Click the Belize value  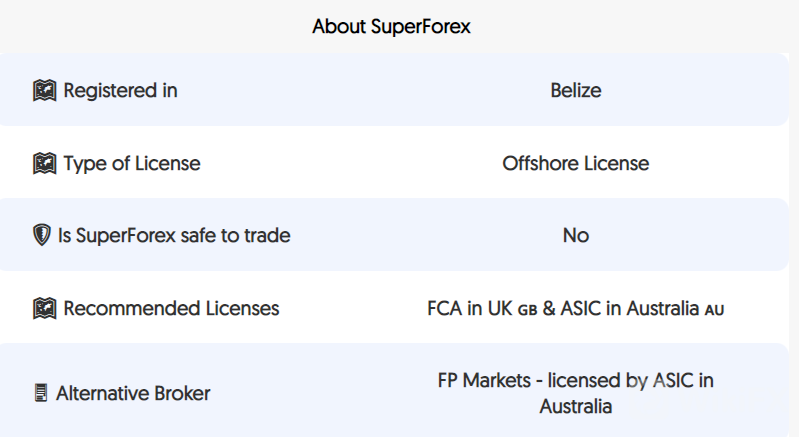(x=576, y=91)
